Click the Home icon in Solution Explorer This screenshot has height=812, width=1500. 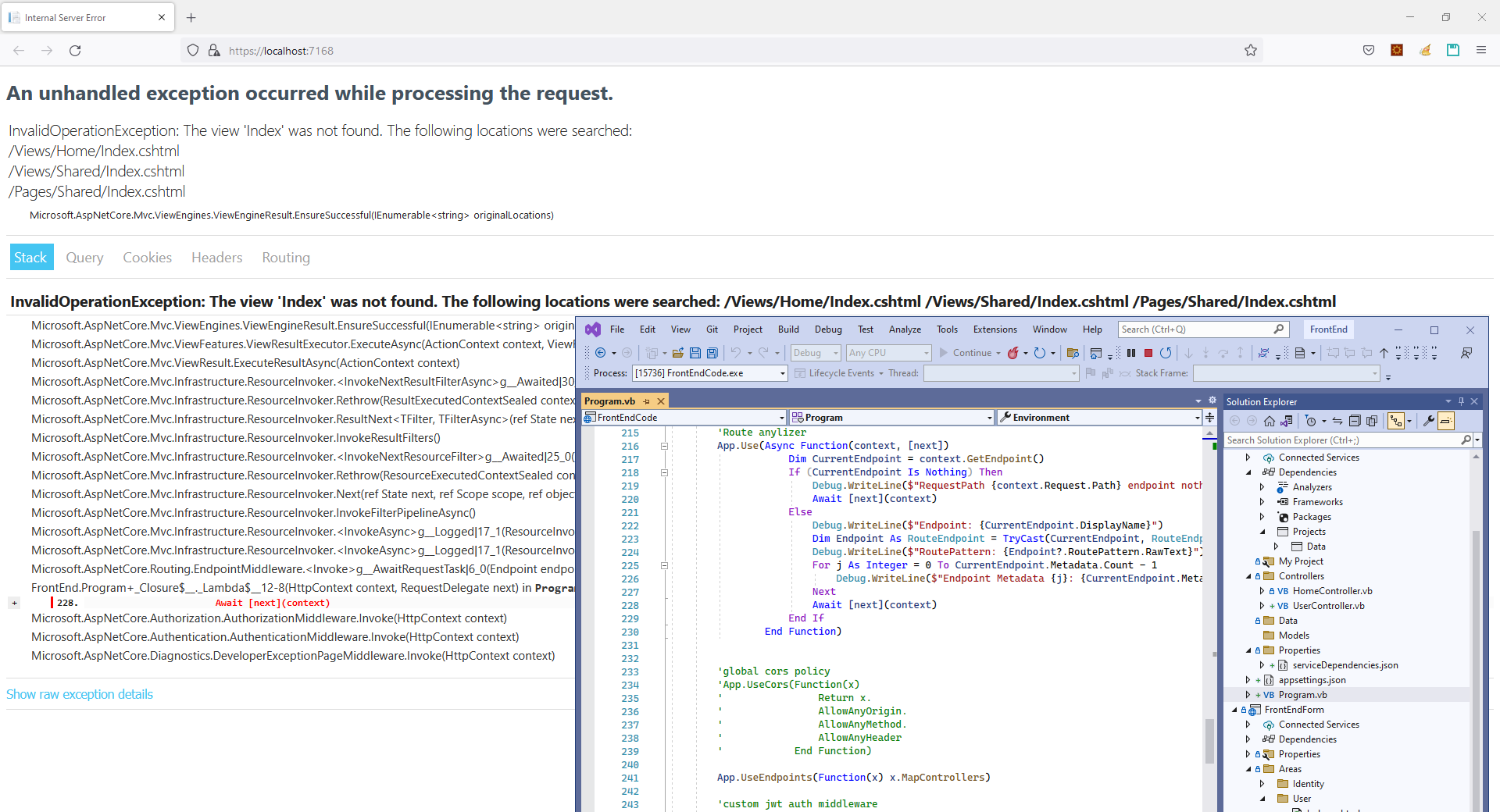pos(1269,421)
